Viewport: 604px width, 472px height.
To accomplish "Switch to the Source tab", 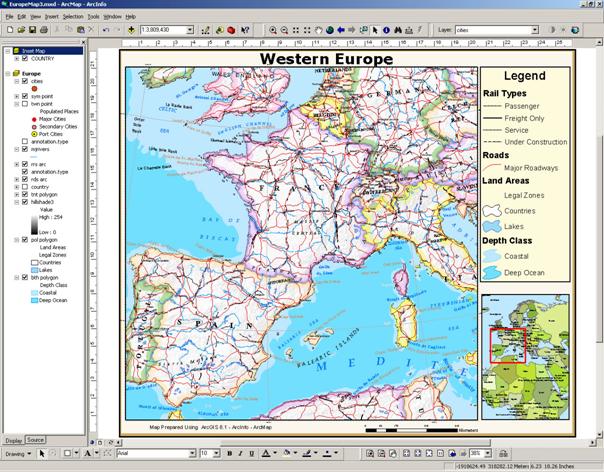I will tap(35, 440).
